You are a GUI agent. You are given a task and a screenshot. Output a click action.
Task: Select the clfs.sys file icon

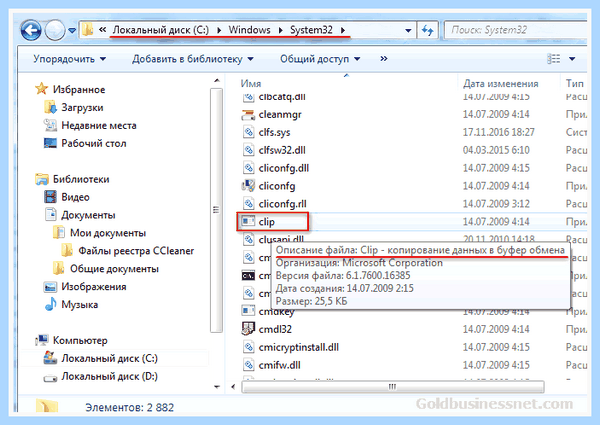tap(248, 132)
